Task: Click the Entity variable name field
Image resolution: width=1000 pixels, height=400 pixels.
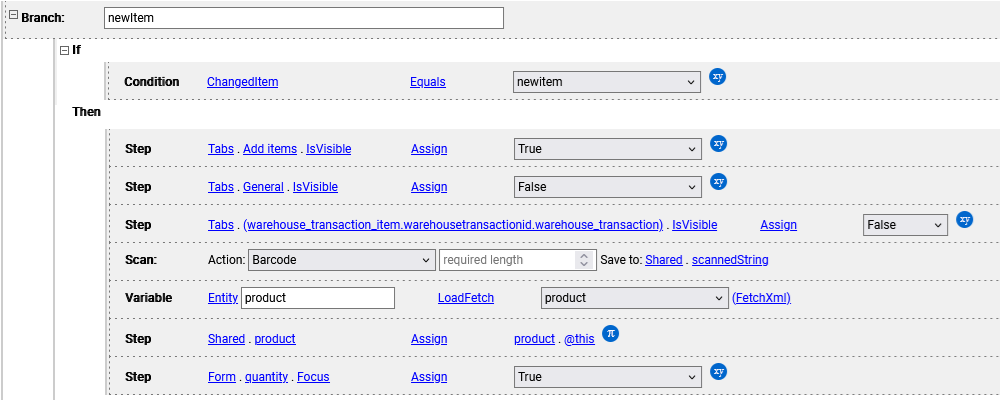Action: [x=318, y=298]
